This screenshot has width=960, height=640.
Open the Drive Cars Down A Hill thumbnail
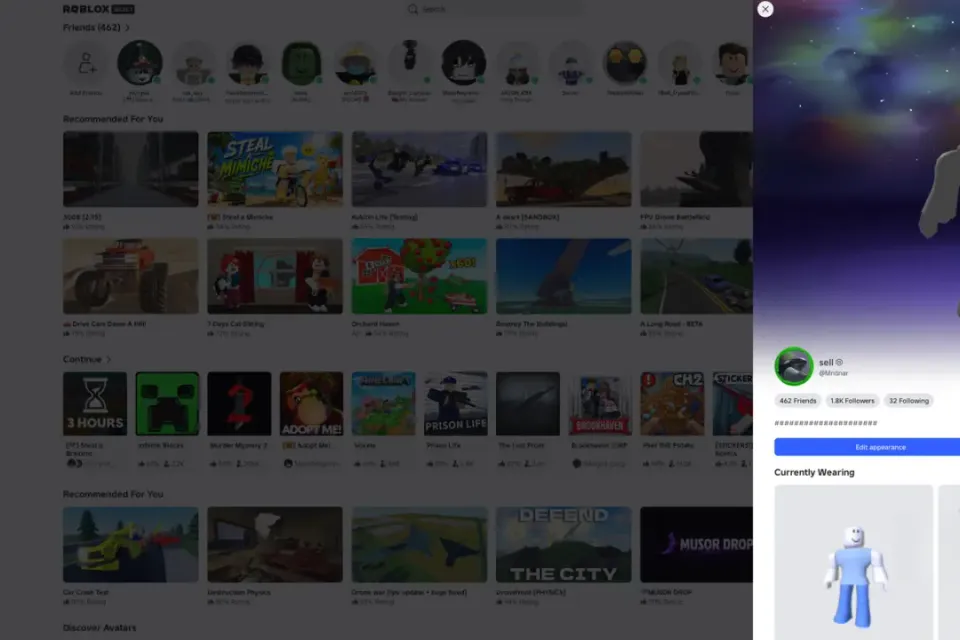coord(130,276)
